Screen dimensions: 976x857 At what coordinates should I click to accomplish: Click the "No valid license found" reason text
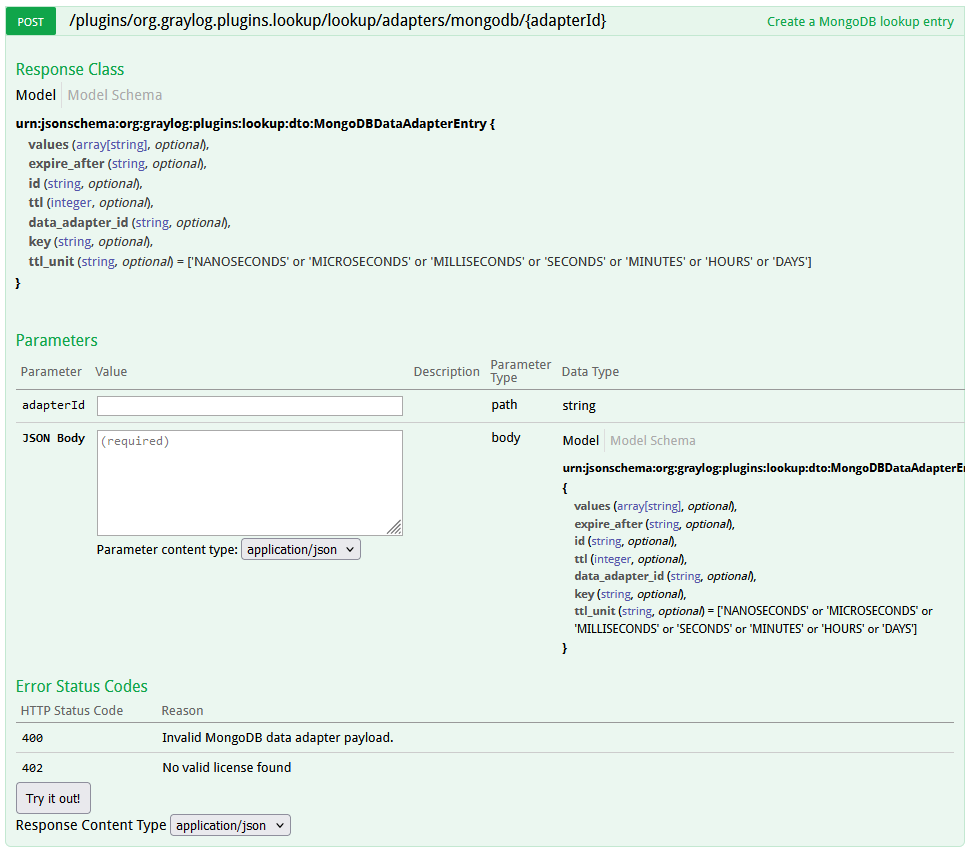tap(227, 768)
